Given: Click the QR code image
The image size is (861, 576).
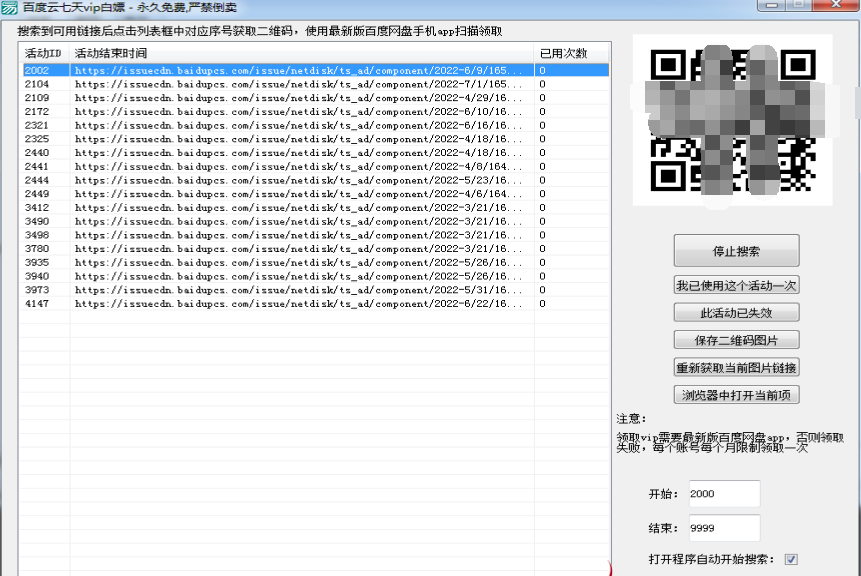Looking at the screenshot, I should click(x=731, y=117).
